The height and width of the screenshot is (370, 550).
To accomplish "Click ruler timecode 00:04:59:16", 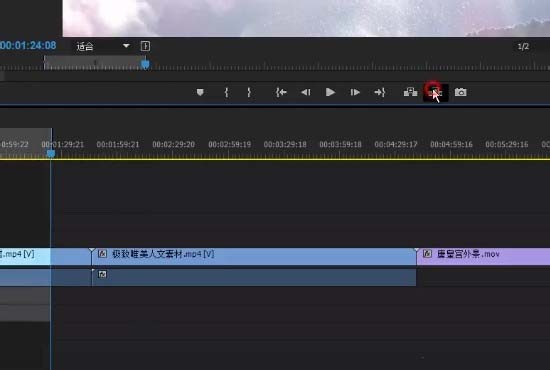I will 451,144.
